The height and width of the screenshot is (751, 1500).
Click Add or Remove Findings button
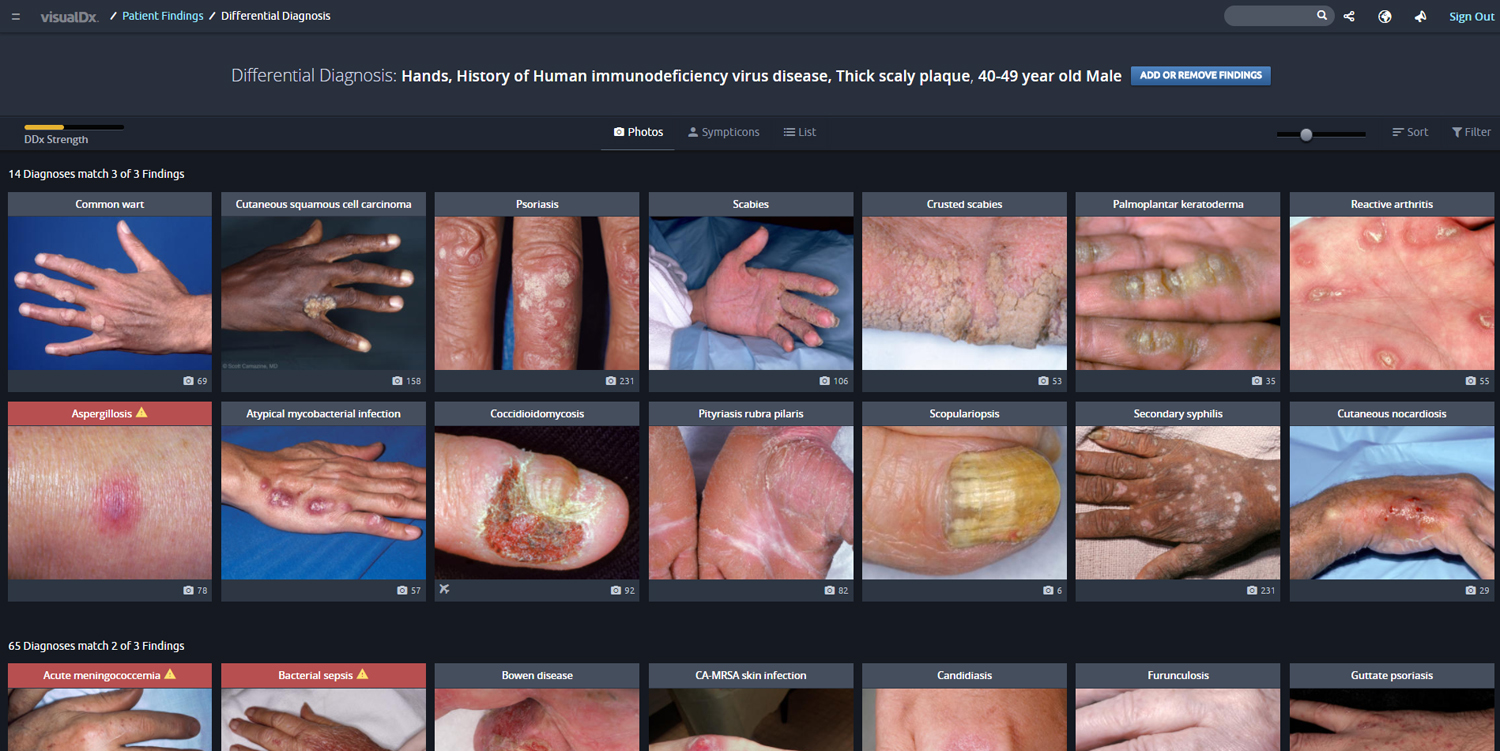[1200, 75]
